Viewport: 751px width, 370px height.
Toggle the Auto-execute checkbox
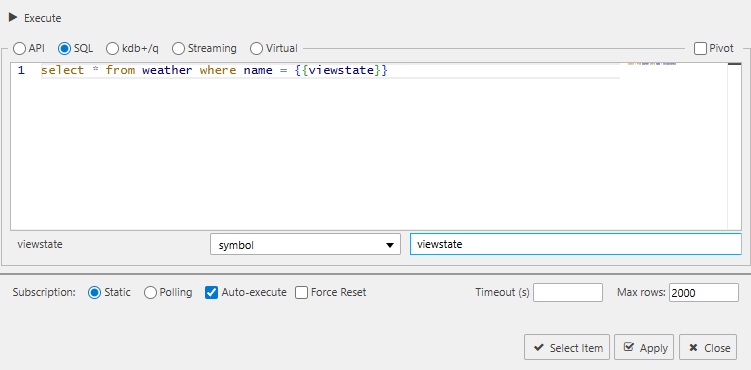point(211,292)
